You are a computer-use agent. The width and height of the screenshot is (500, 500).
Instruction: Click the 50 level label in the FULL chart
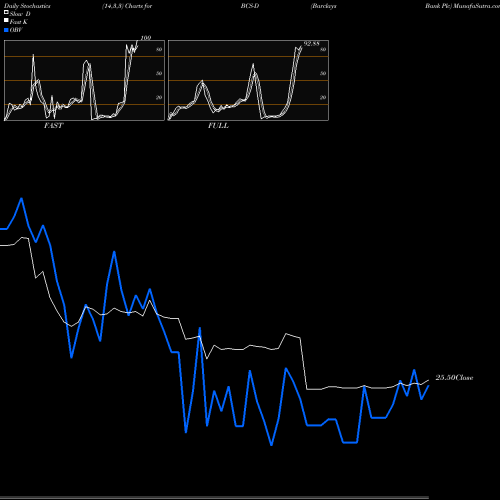click(323, 73)
